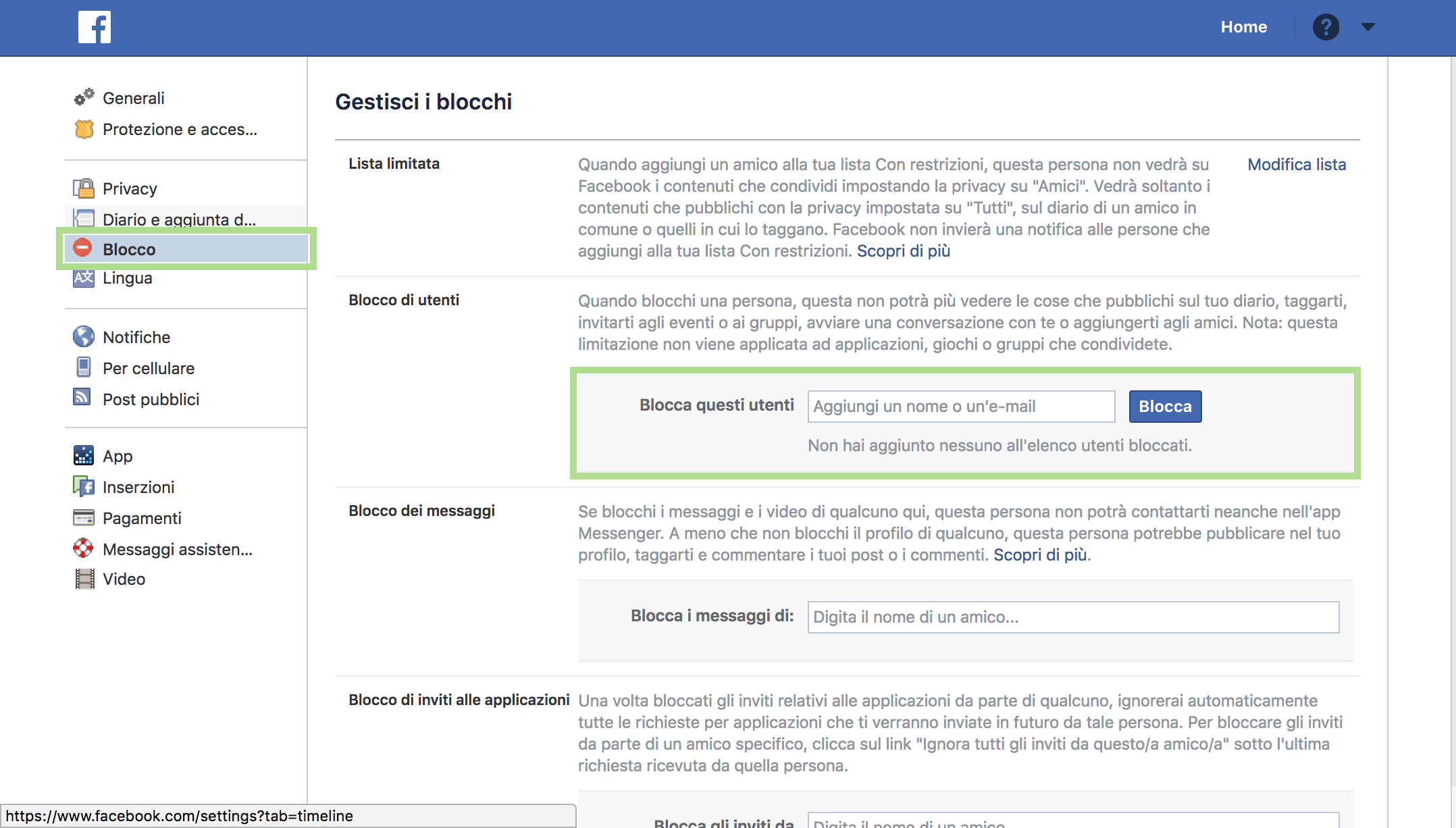
Task: Click the padlock icon beside Privacy
Action: [84, 188]
